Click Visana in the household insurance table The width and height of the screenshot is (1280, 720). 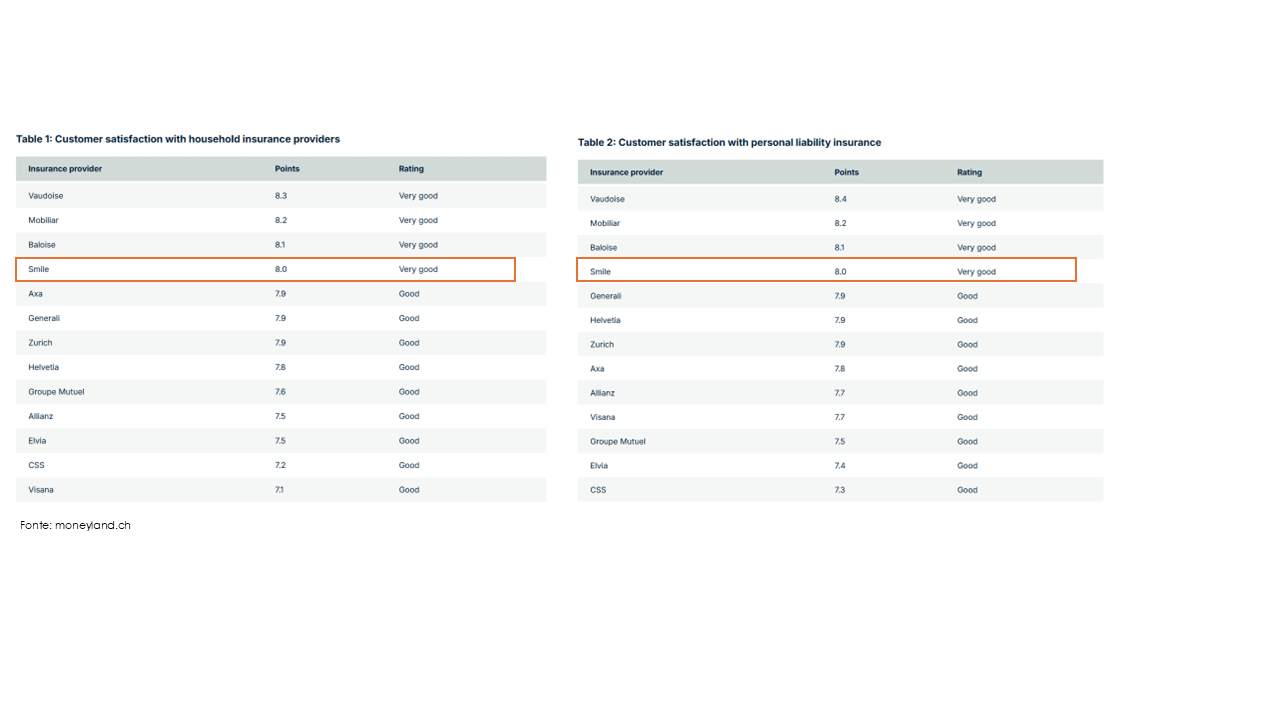pyautogui.click(x=41, y=490)
